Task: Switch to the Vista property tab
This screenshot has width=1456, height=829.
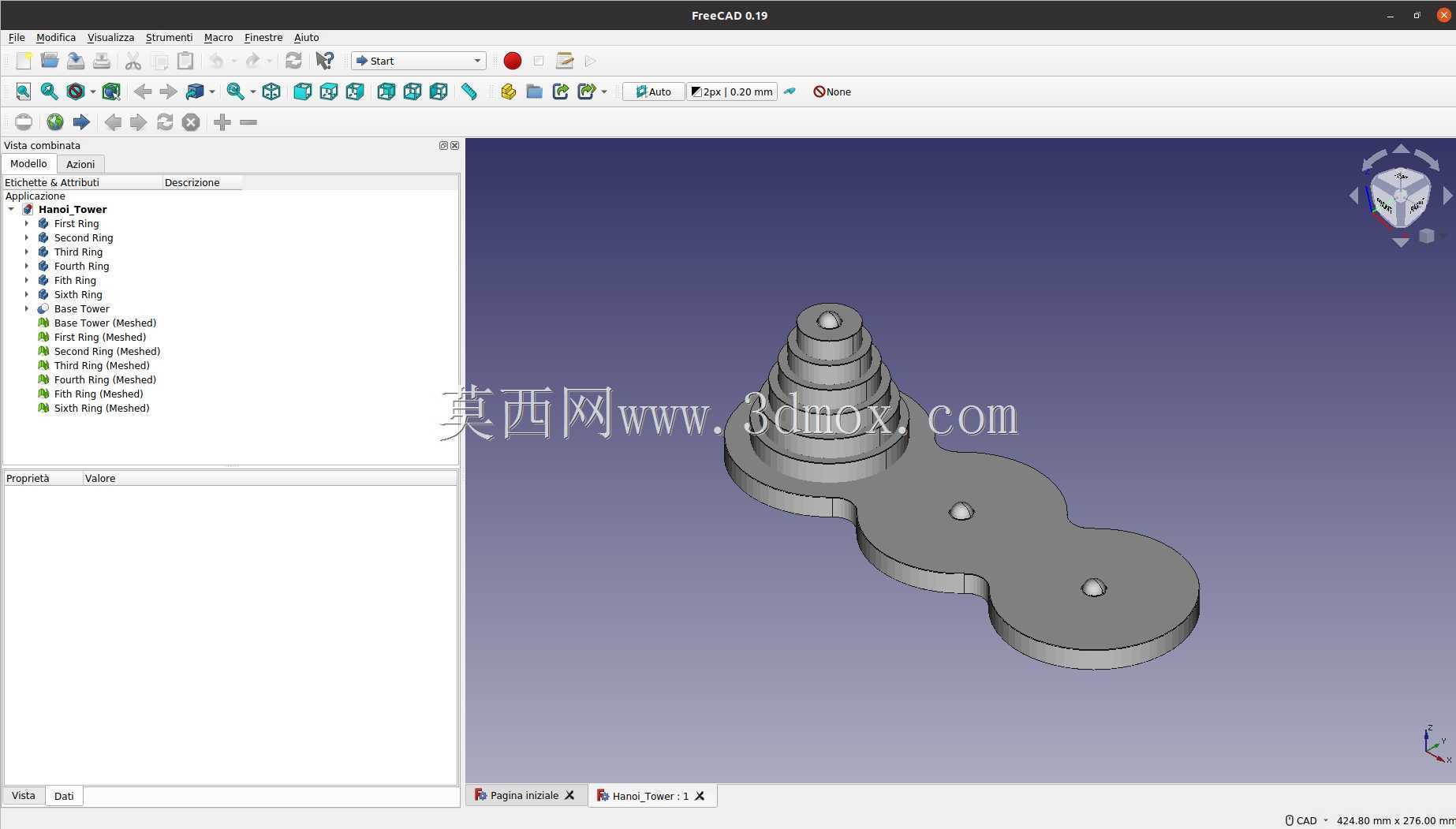Action: click(x=24, y=795)
